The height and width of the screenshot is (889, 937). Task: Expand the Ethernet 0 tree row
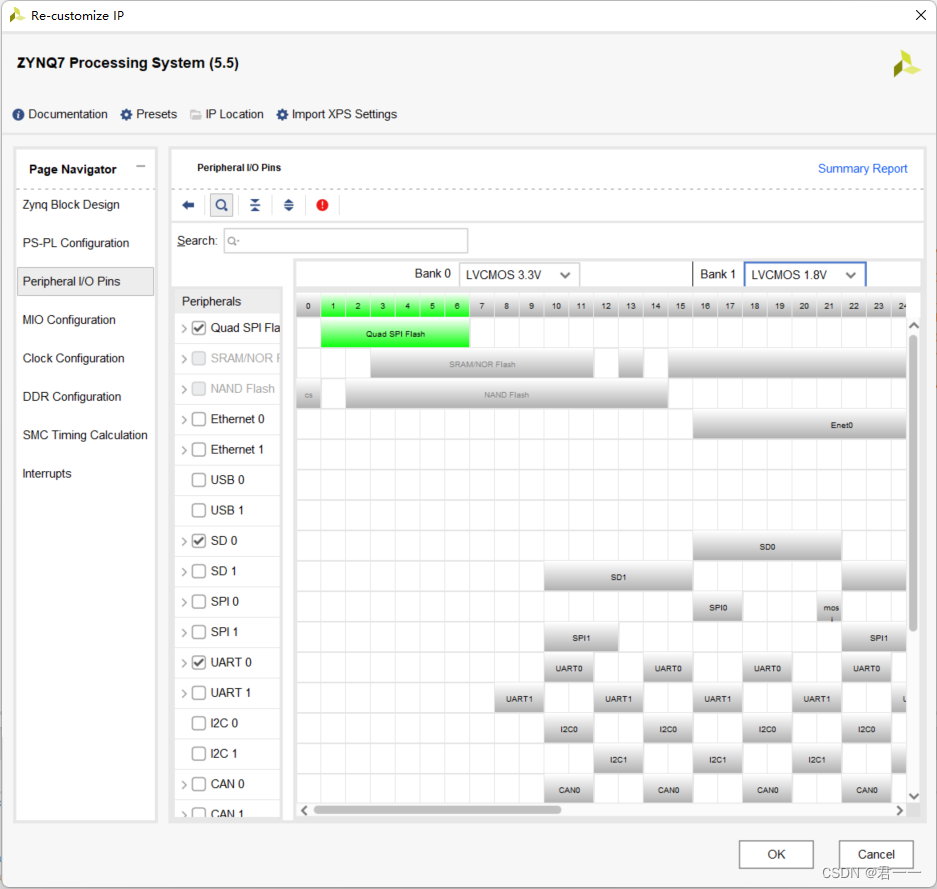coord(184,420)
